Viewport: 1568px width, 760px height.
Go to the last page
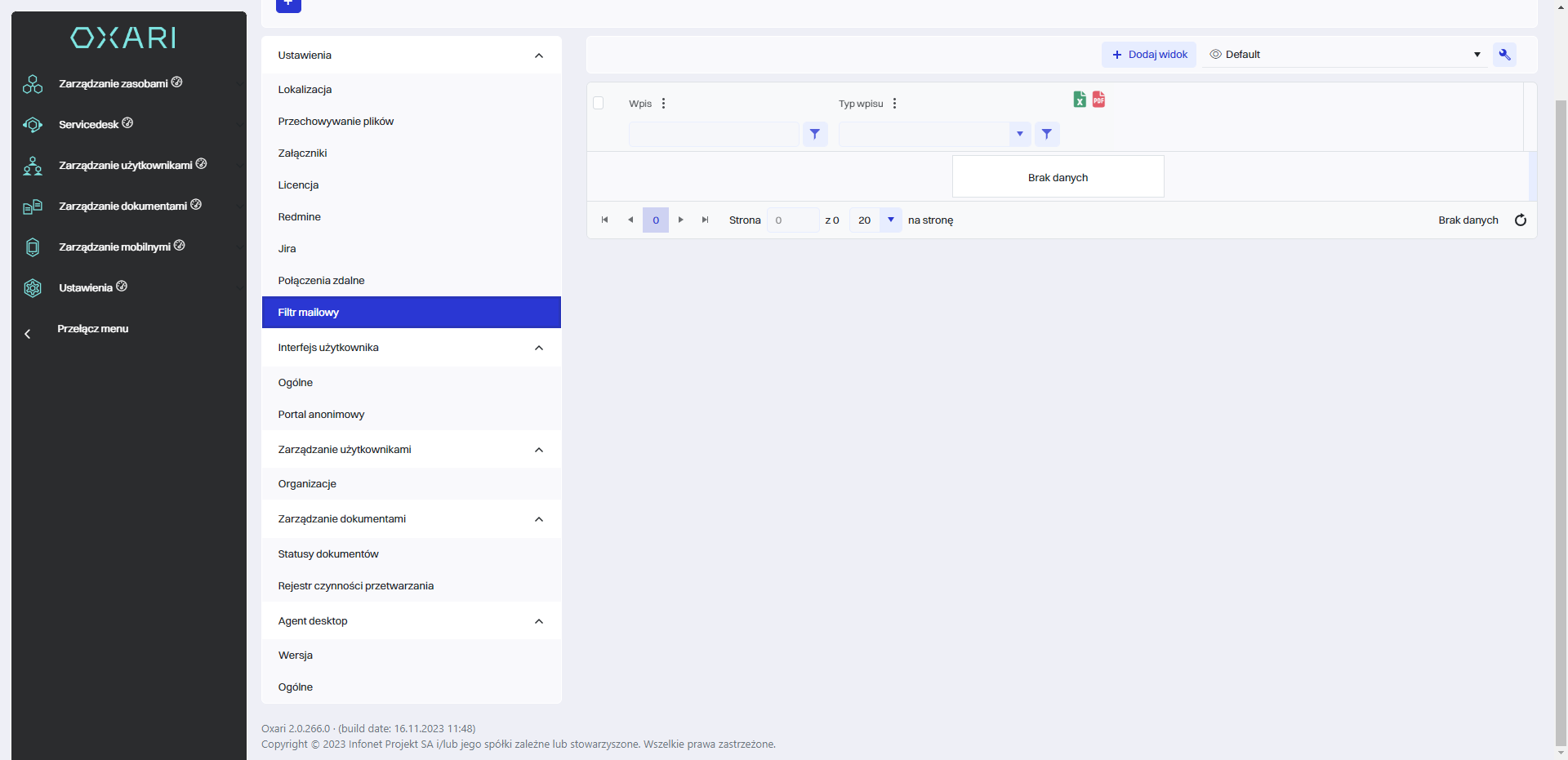706,220
